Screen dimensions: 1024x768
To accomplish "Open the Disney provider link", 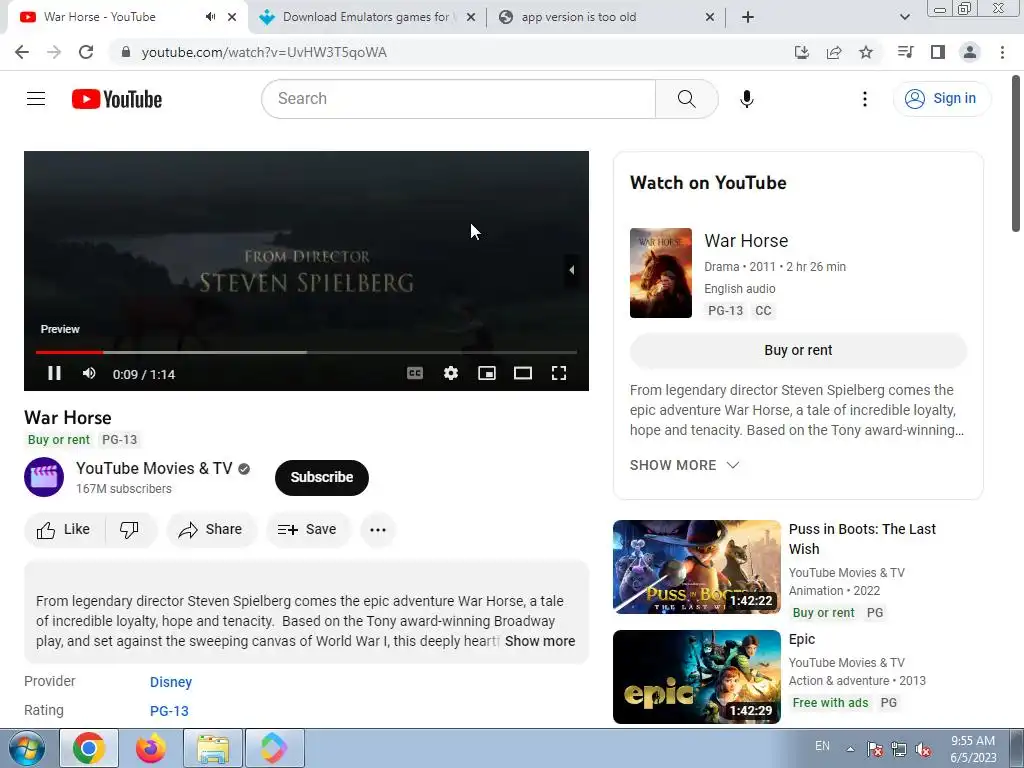I will coord(171,682).
